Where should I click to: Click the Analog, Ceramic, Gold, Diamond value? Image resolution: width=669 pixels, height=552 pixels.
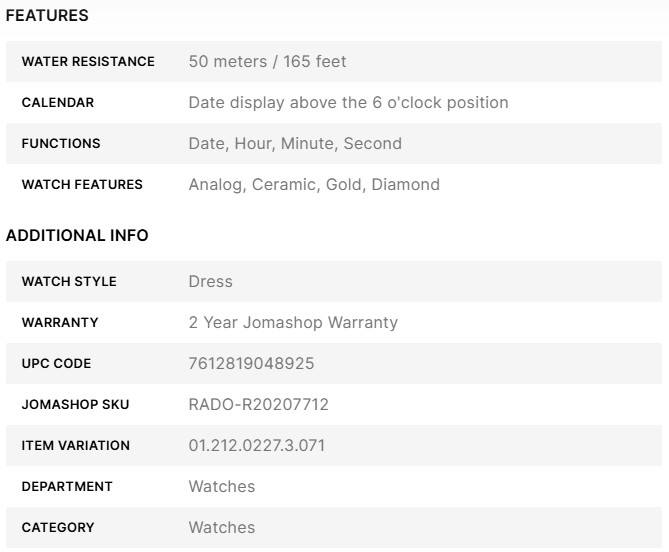click(x=314, y=185)
